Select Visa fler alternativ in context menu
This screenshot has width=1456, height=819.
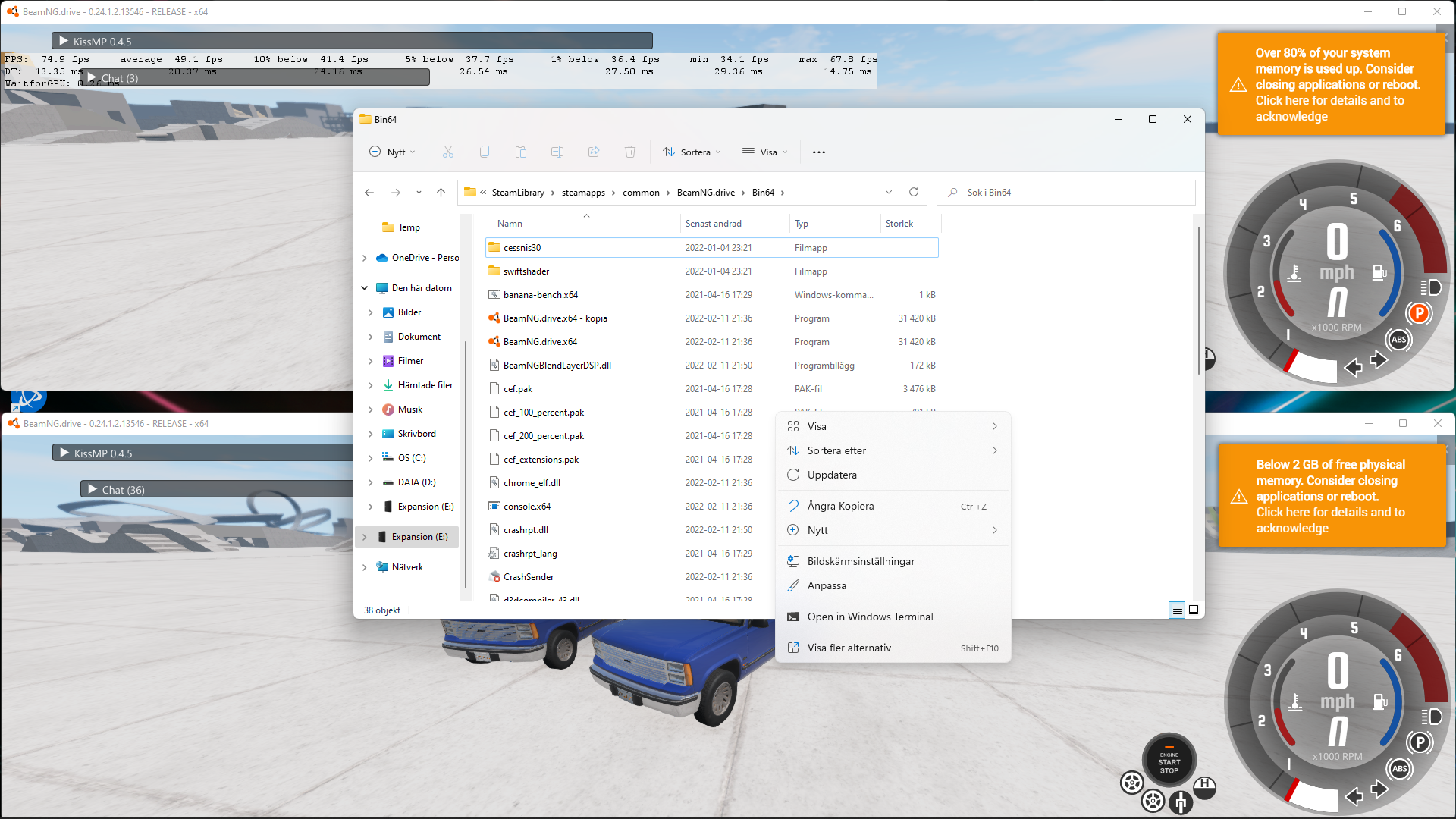pos(893,648)
